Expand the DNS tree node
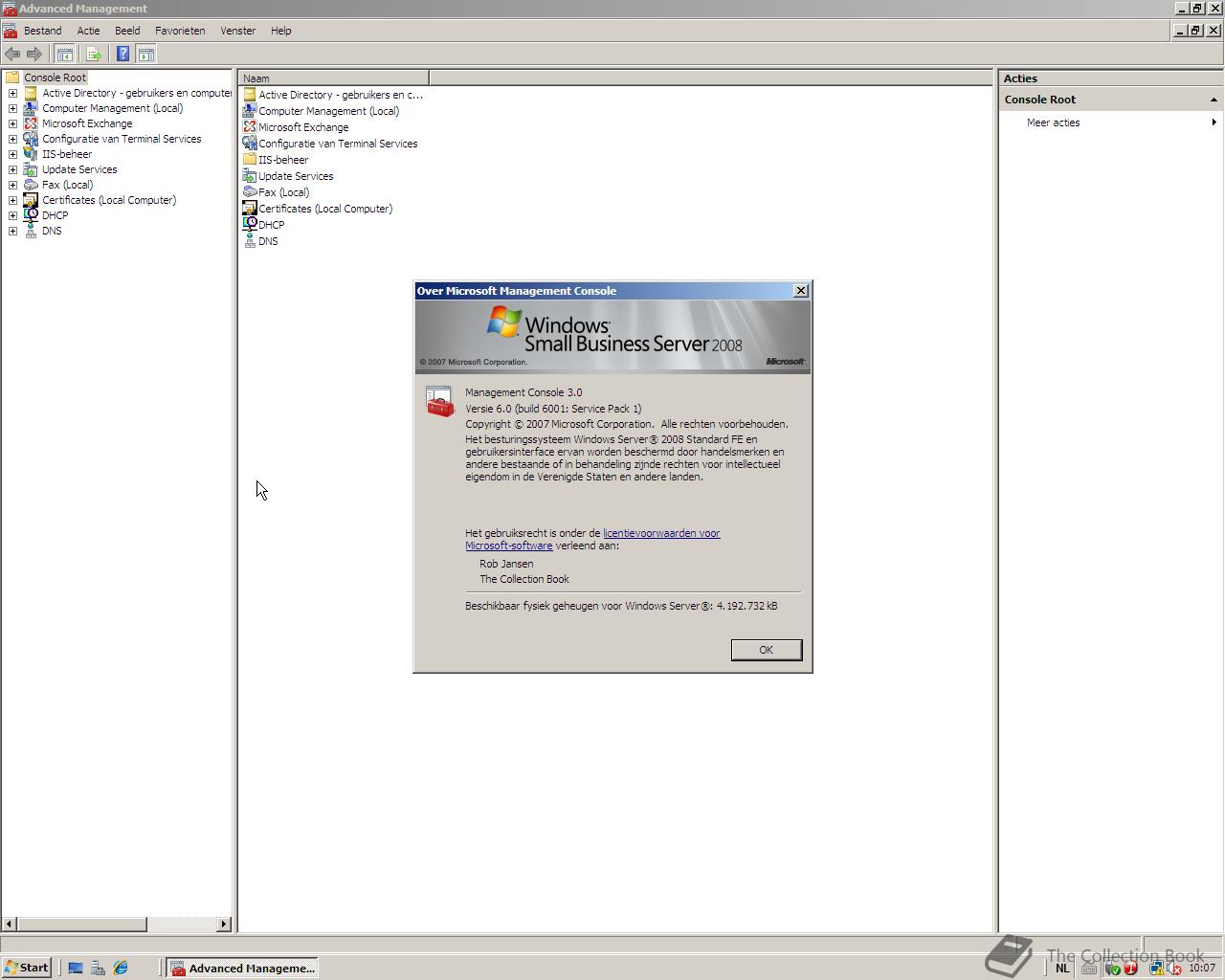Screen dimensions: 1225x980 click(x=12, y=231)
